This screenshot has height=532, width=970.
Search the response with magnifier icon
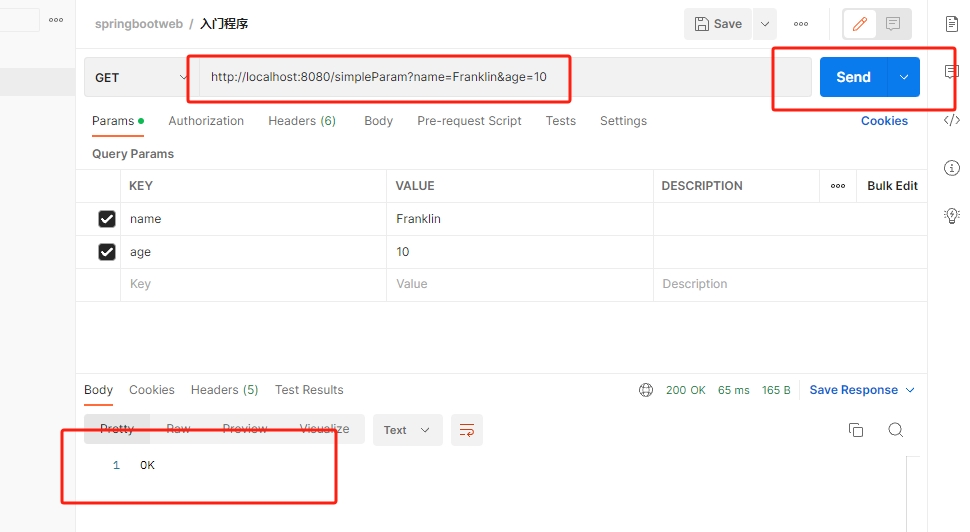click(895, 430)
